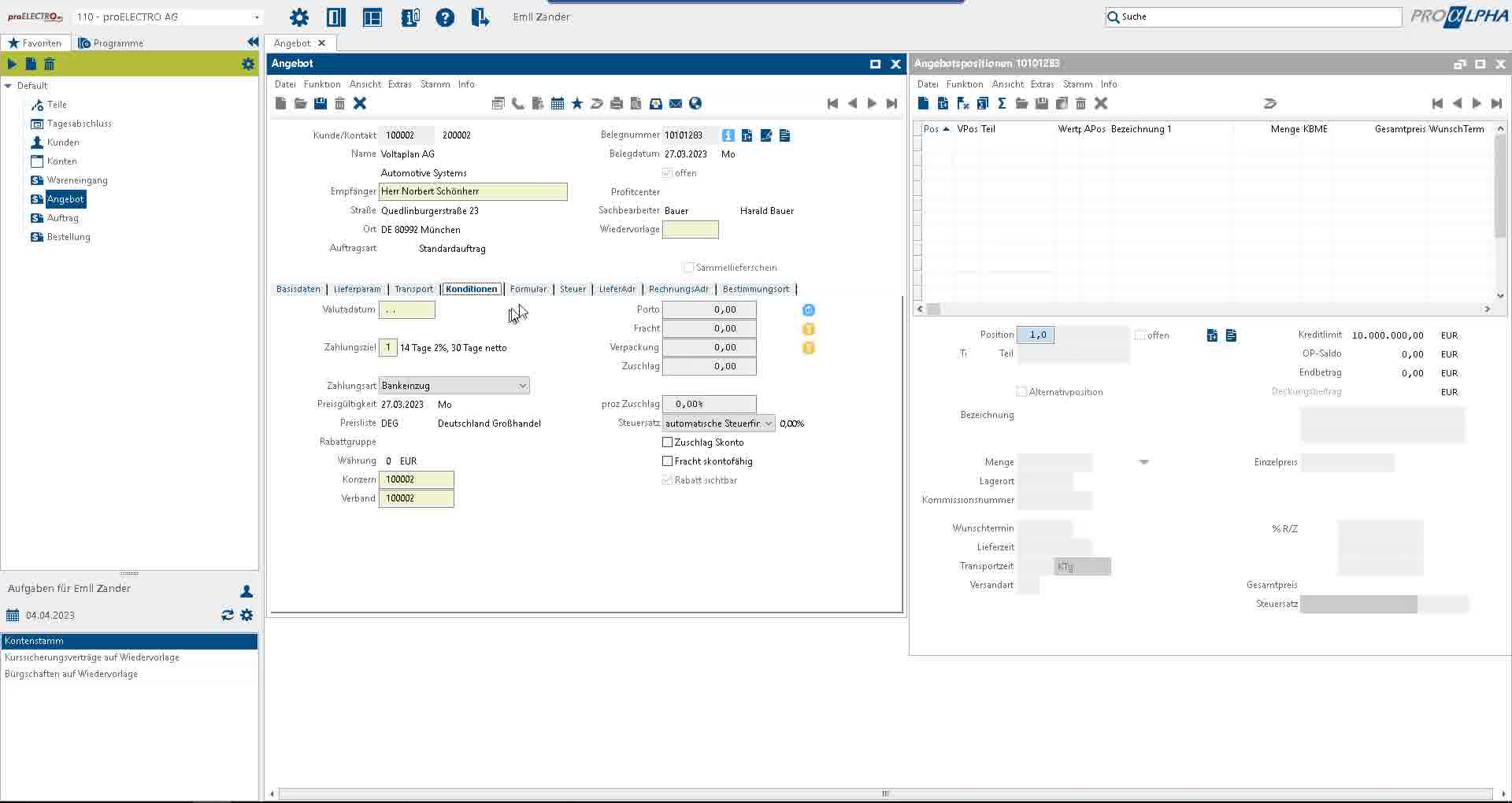Click the new position icon in Angebotspositionen toolbar
The width and height of the screenshot is (1512, 803).
[x=923, y=103]
